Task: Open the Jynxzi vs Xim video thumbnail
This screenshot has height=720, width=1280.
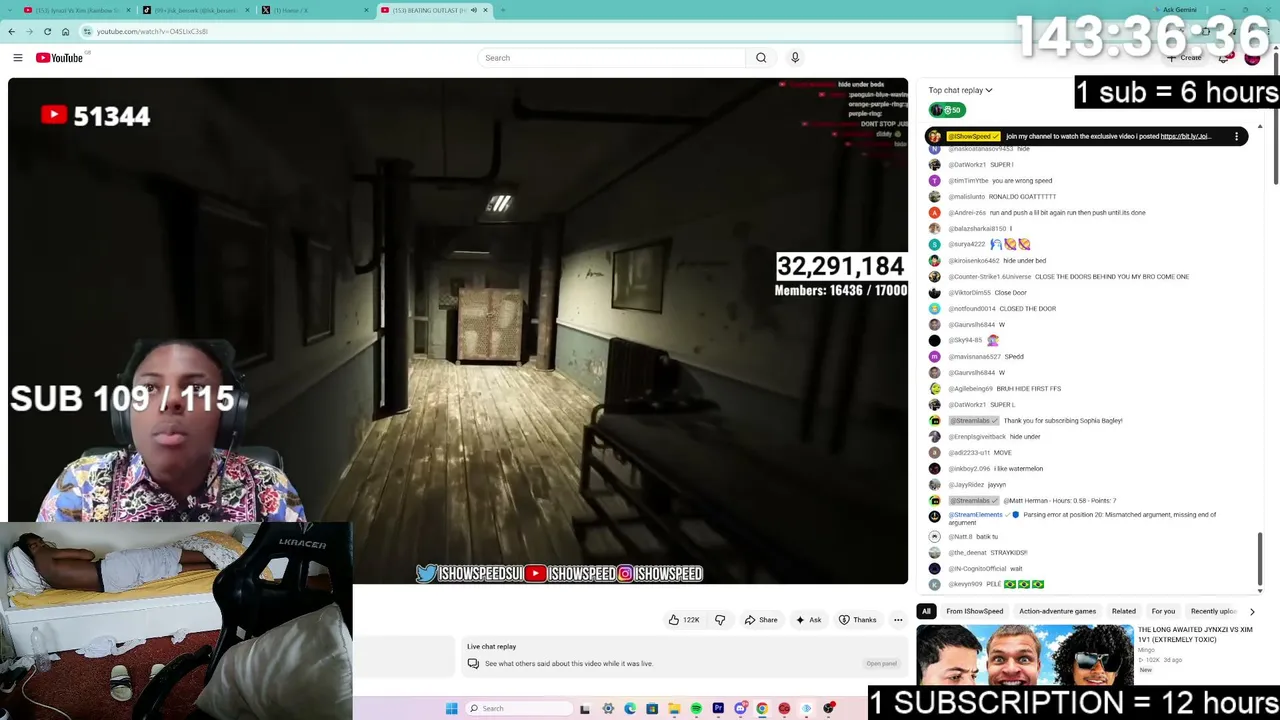Action: (x=1024, y=655)
